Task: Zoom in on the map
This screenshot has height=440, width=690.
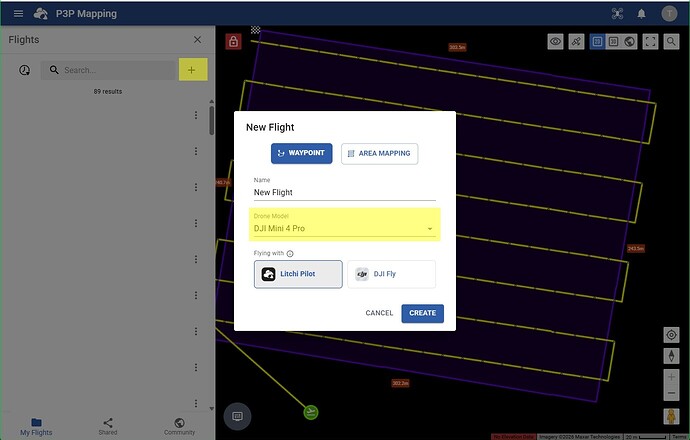Action: point(671,377)
